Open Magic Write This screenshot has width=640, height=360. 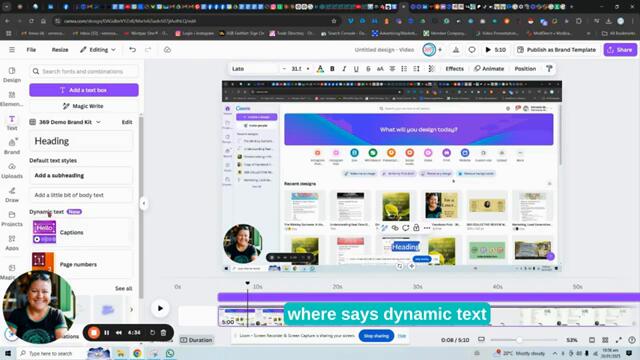(x=84, y=106)
